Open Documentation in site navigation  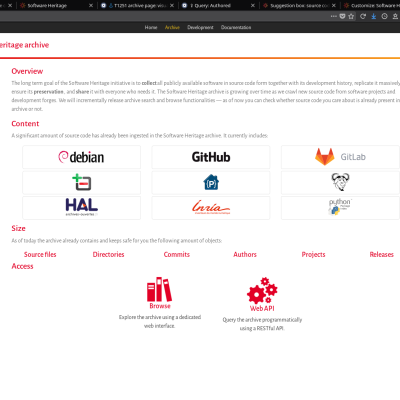[x=236, y=27]
